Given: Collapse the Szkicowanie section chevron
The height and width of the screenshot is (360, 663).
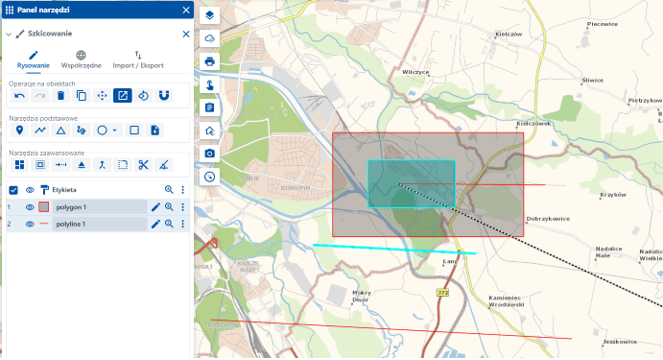Looking at the screenshot, I should [8, 34].
